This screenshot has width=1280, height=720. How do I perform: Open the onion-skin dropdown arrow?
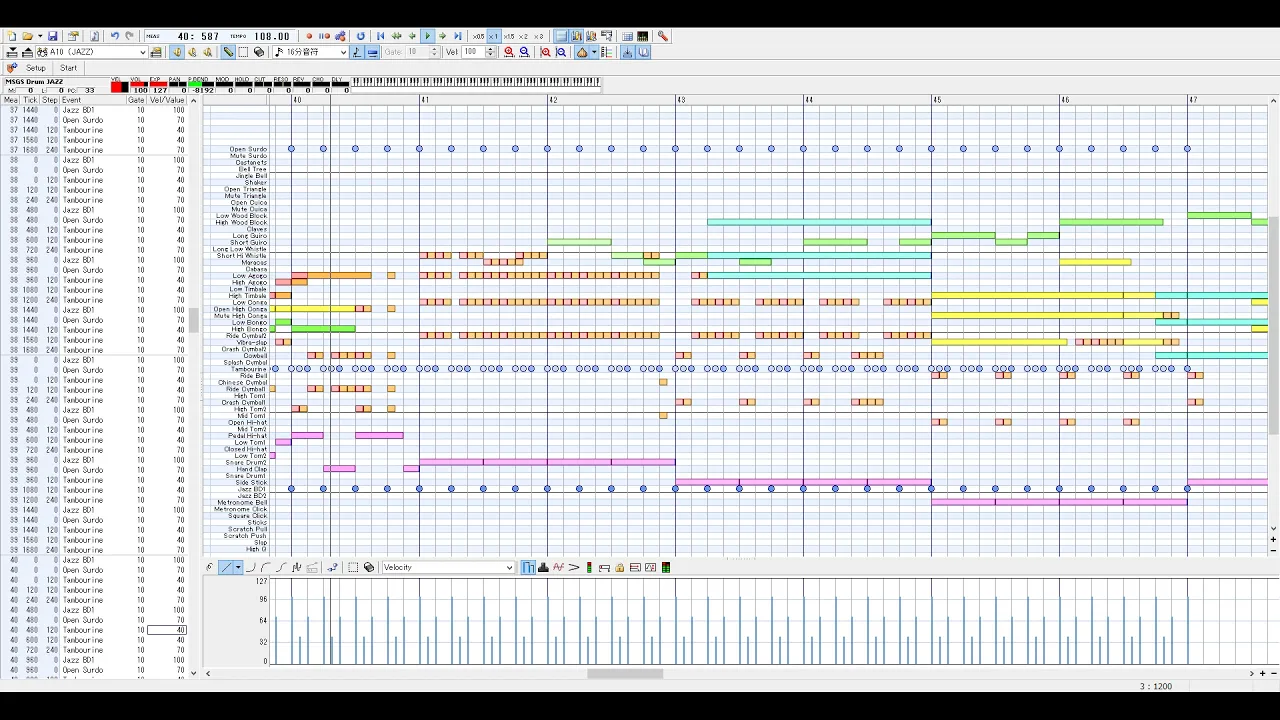[594, 52]
